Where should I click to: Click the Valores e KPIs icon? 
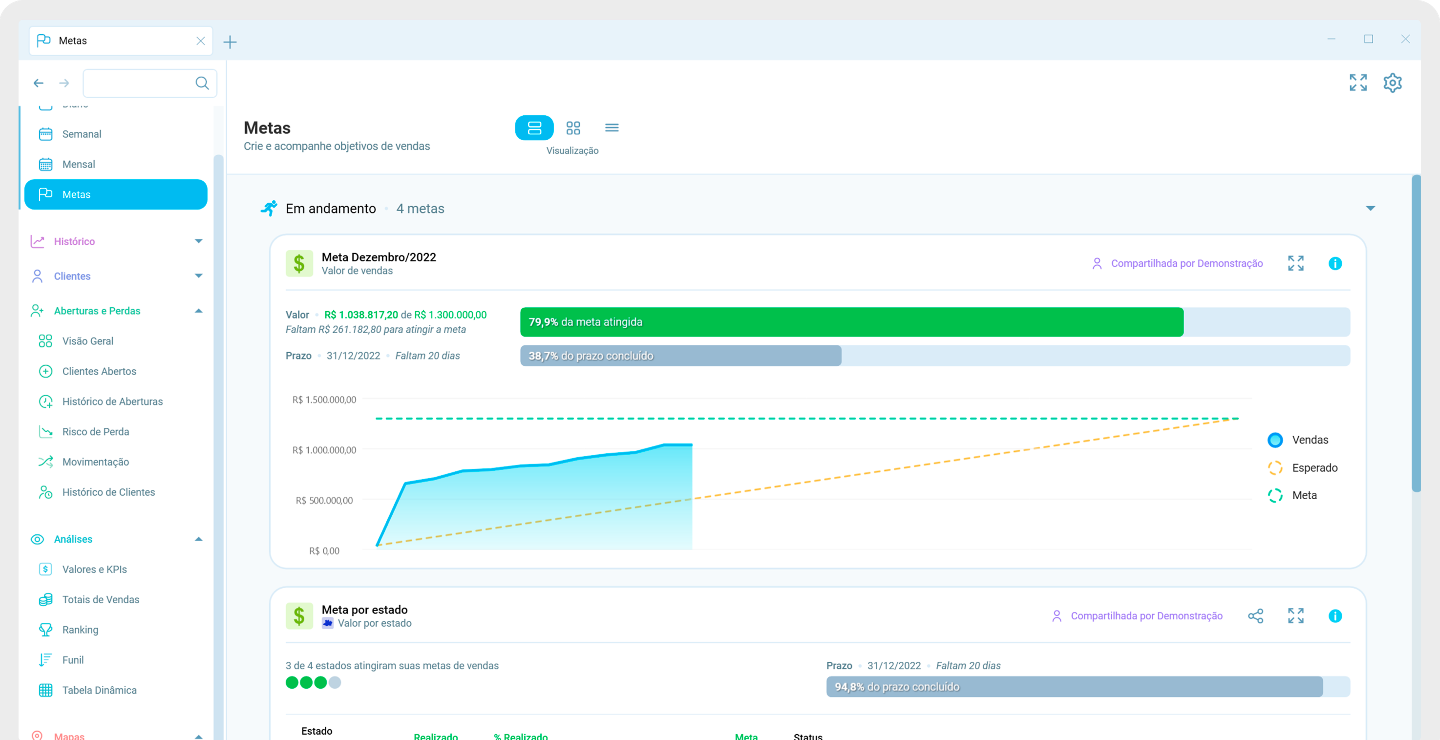coord(45,569)
